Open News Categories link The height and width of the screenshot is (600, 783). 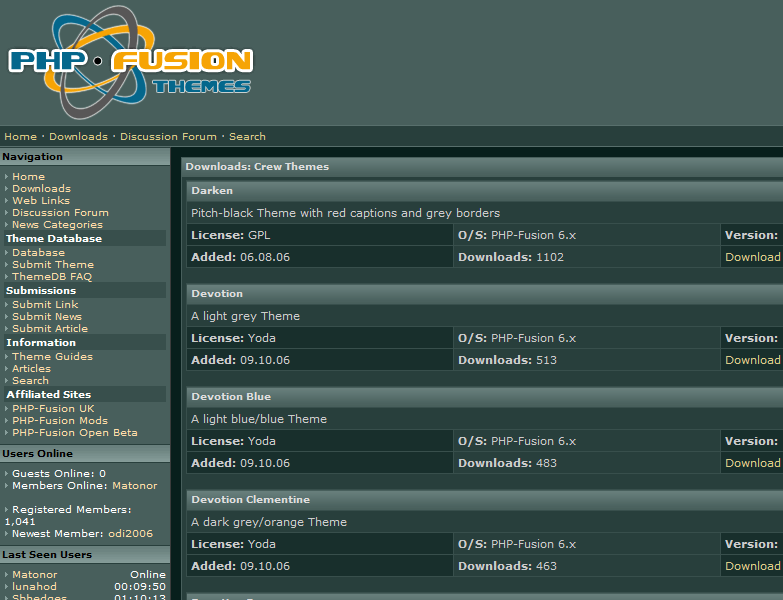click(x=57, y=225)
